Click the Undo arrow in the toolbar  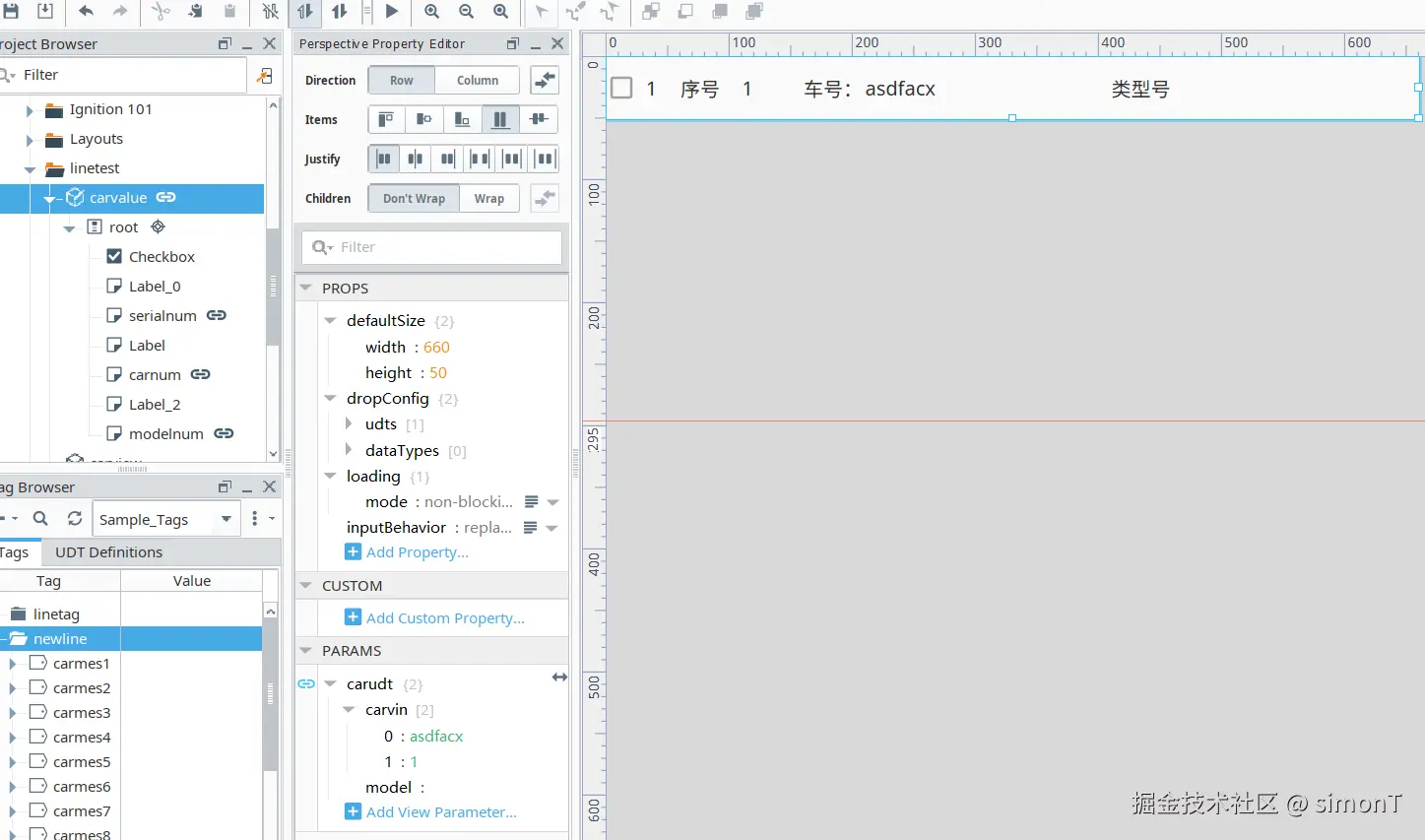pyautogui.click(x=87, y=11)
